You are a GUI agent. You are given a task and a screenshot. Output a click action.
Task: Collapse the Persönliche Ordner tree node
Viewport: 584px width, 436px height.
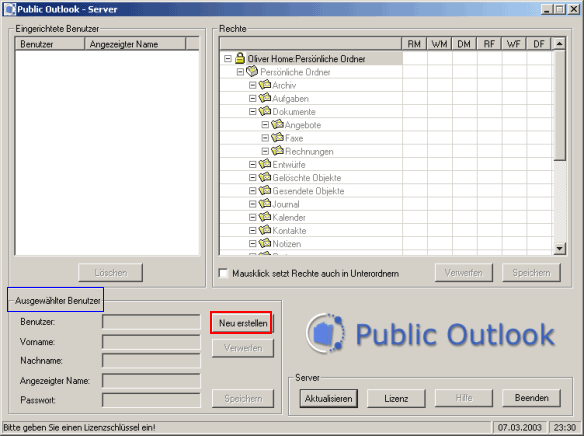pyautogui.click(x=240, y=71)
